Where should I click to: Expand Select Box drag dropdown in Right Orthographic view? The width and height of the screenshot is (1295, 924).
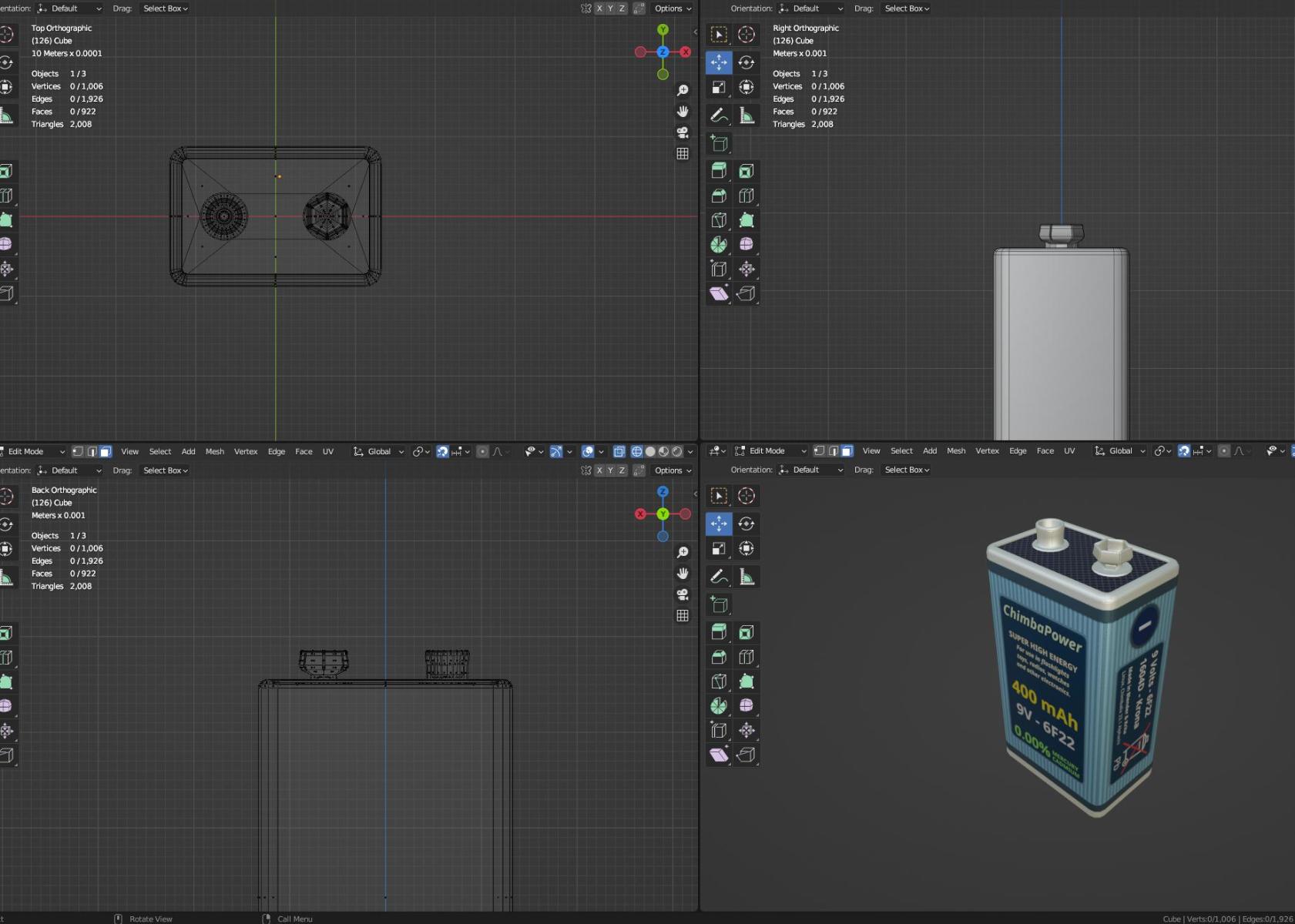[x=907, y=8]
